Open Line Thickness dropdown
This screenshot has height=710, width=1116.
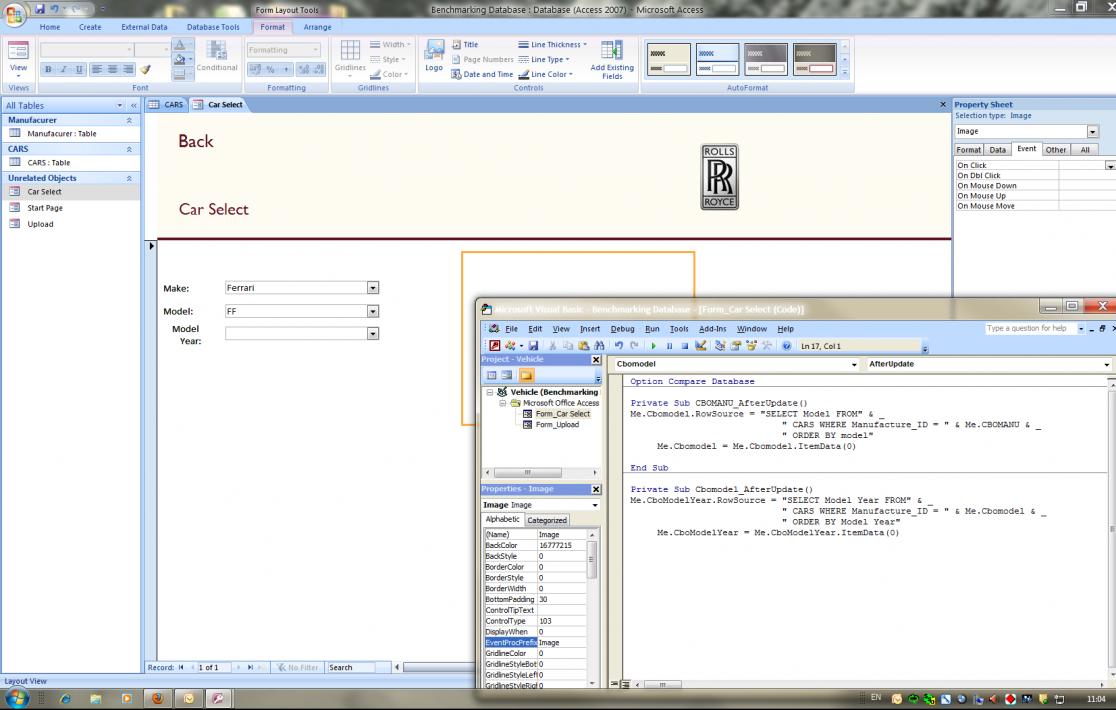point(553,44)
